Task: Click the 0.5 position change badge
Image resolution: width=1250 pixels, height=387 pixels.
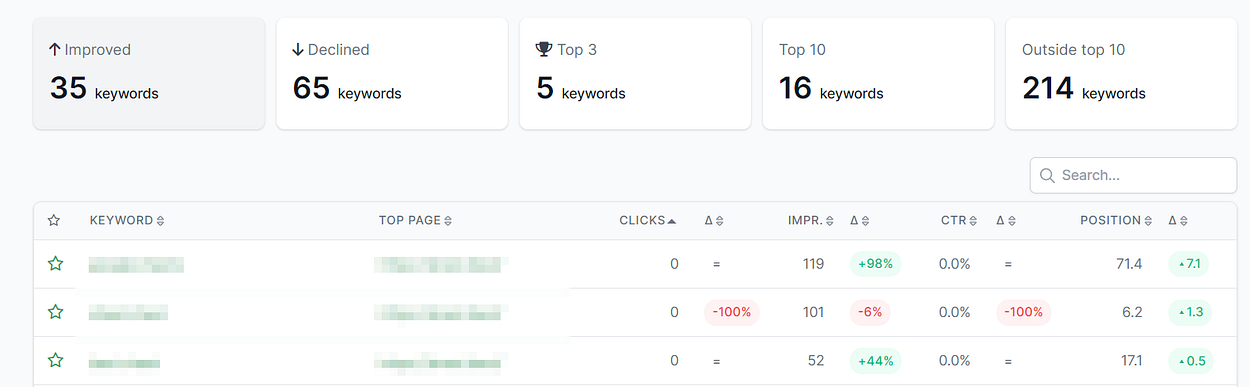Action: (x=1190, y=360)
